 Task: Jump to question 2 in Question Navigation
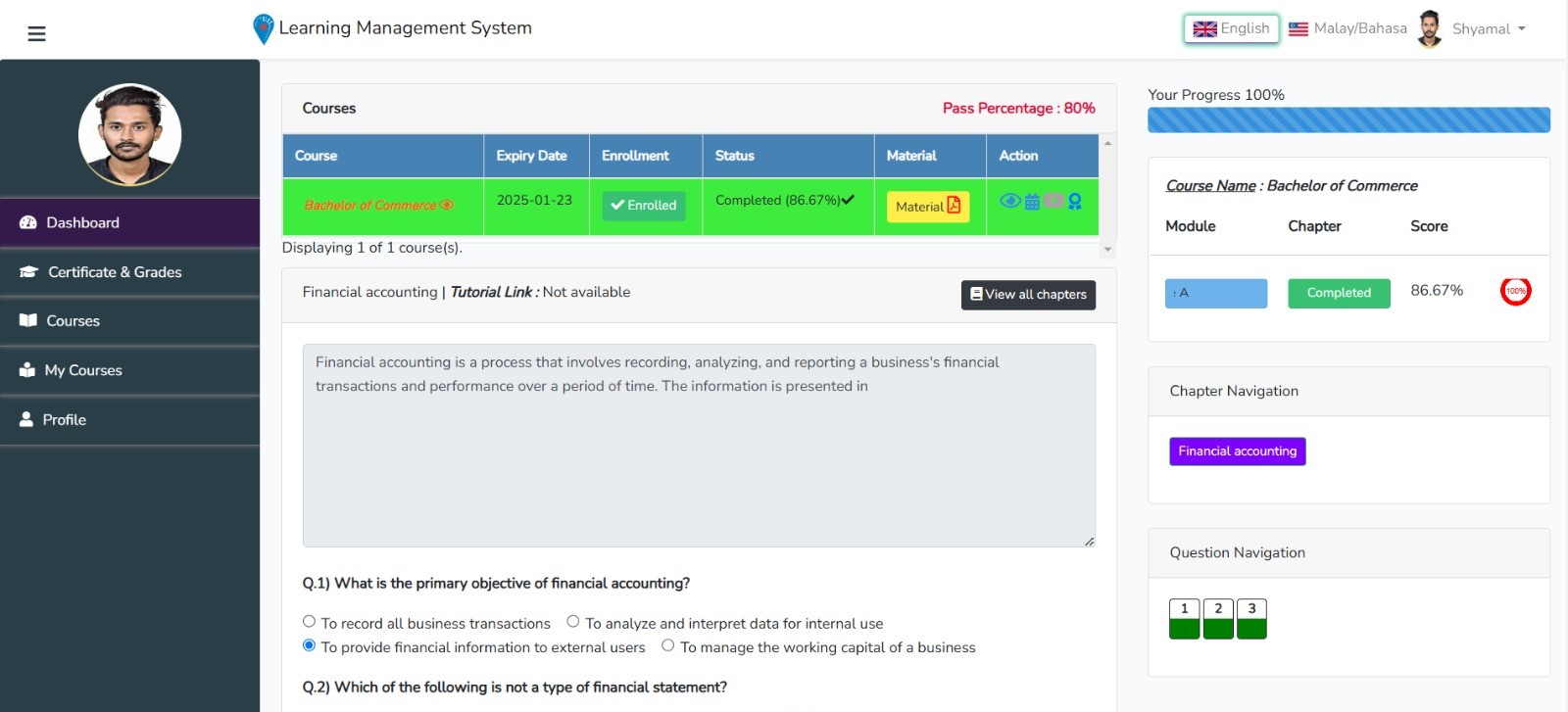click(1218, 619)
